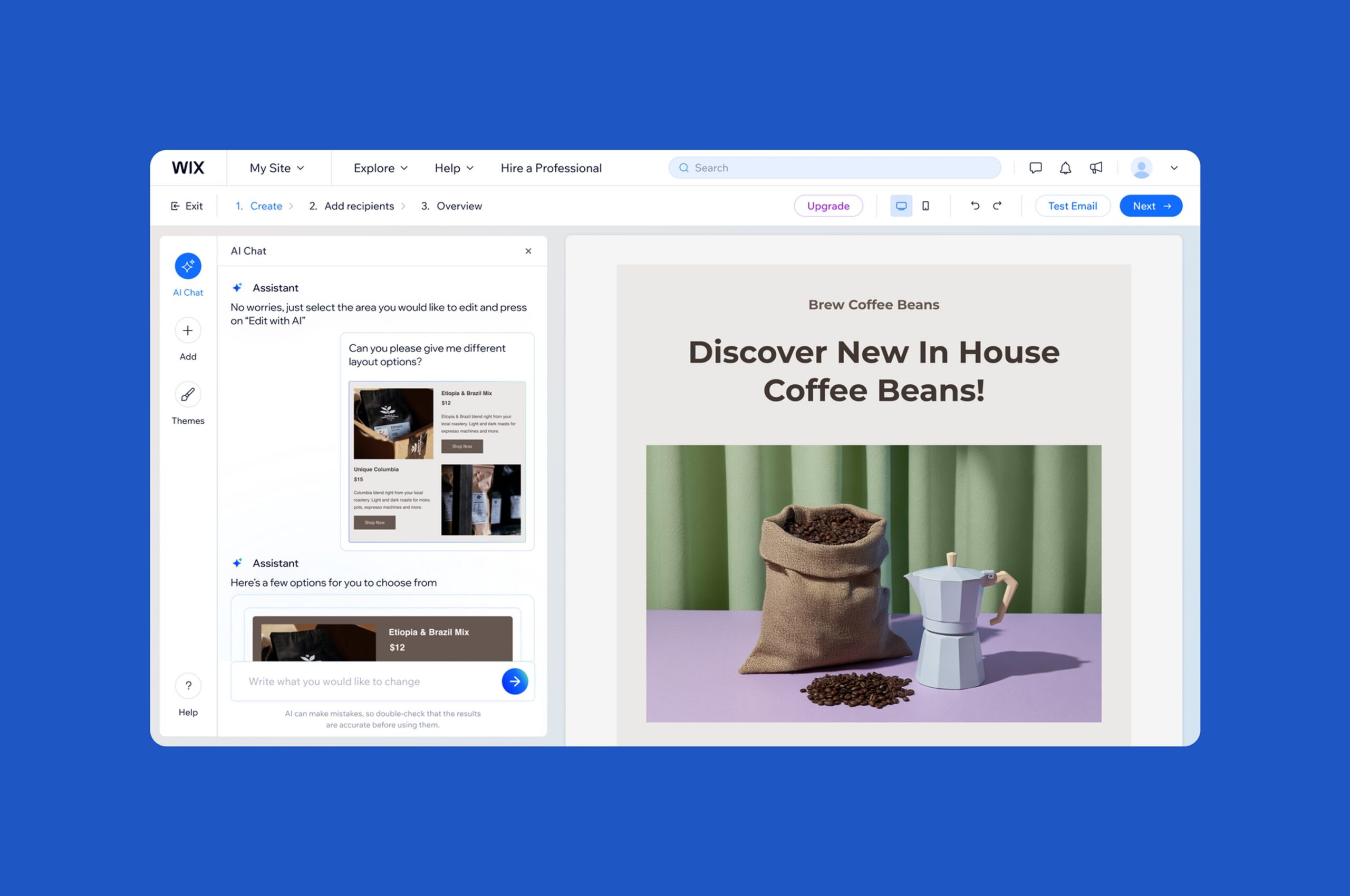The width and height of the screenshot is (1350, 896).
Task: Go to Add recipients step
Action: tap(359, 206)
